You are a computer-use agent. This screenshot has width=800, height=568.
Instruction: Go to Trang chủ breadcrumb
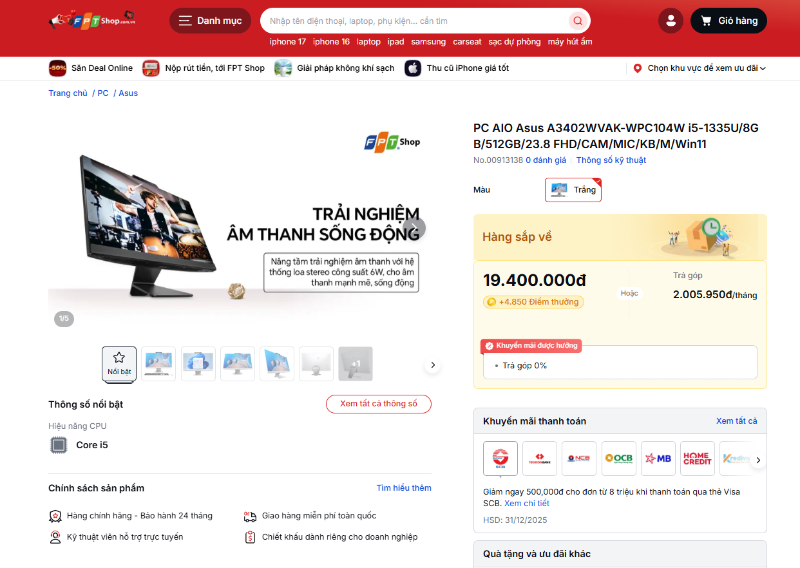tap(68, 93)
